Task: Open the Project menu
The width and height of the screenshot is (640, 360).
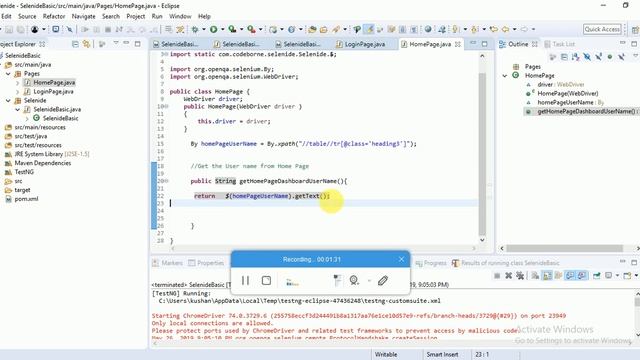Action: (x=136, y=16)
